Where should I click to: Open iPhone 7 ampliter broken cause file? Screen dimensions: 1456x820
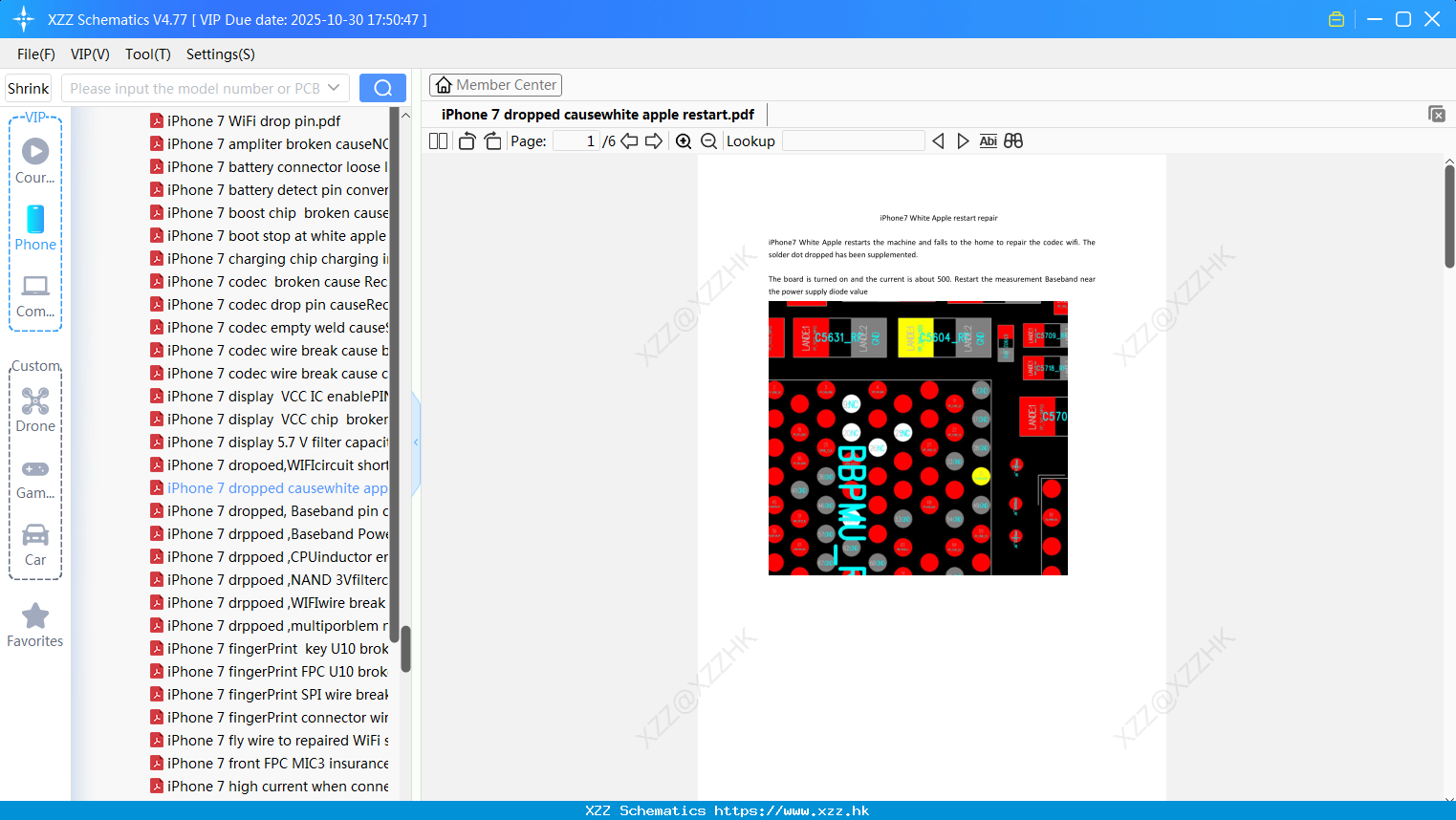(x=270, y=144)
